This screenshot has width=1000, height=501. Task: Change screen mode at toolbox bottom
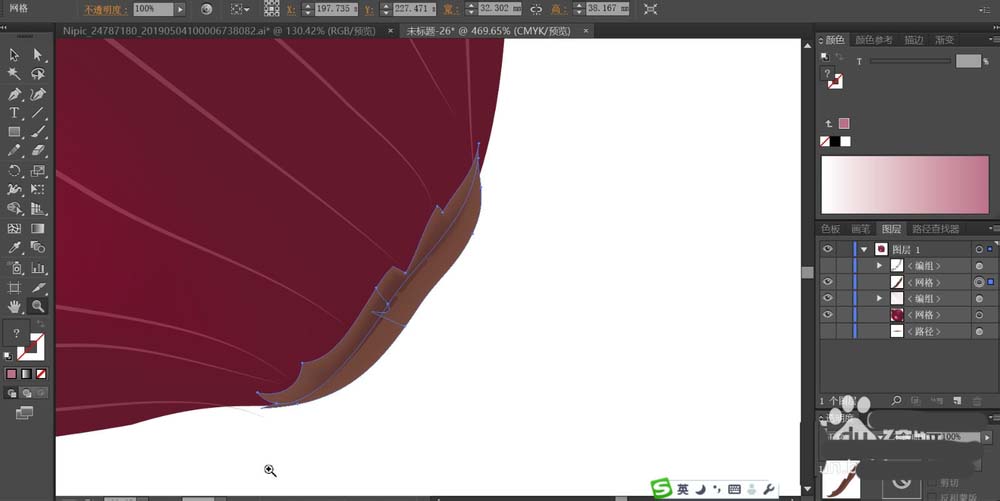click(x=24, y=413)
